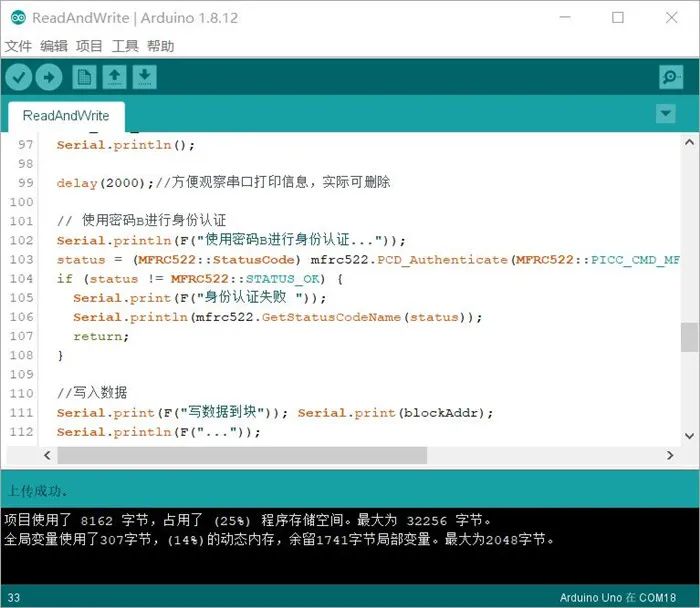Click the //写入数据 comment line
The height and width of the screenshot is (608, 700).
click(x=92, y=393)
